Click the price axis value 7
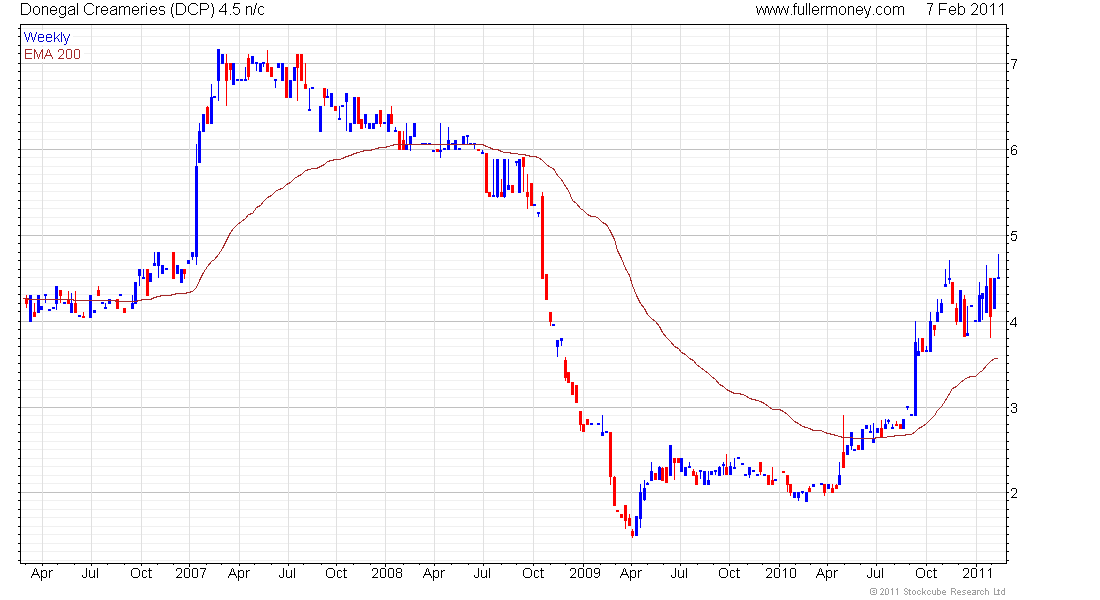This screenshot has height=600, width=1100. pyautogui.click(x=1014, y=64)
